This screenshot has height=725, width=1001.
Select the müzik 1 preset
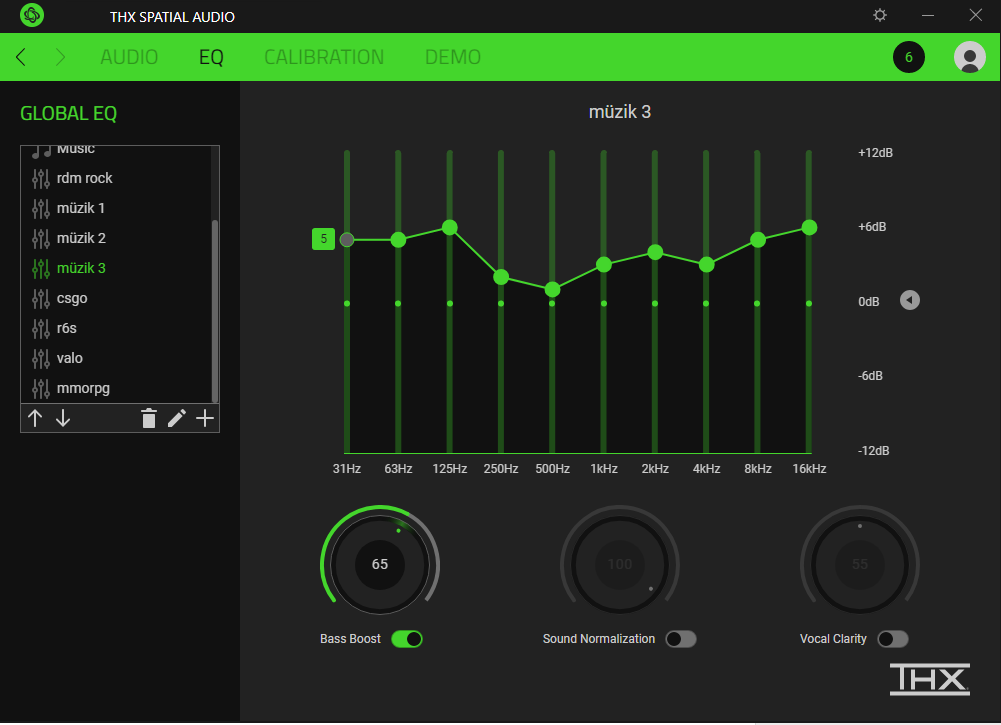pyautogui.click(x=116, y=208)
